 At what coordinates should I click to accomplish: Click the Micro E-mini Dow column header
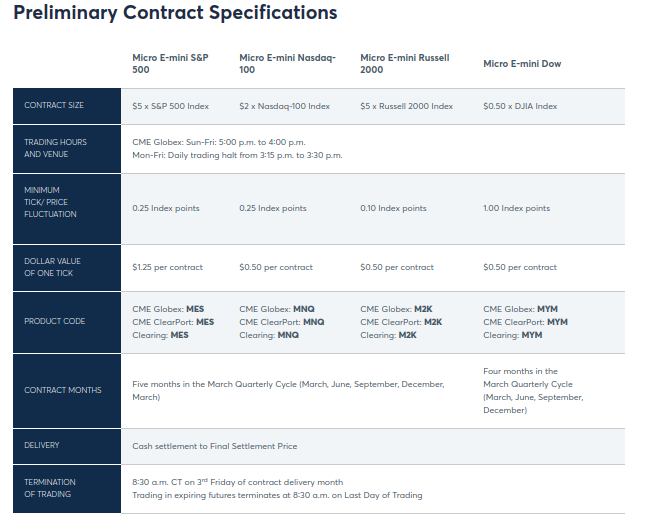click(x=522, y=64)
